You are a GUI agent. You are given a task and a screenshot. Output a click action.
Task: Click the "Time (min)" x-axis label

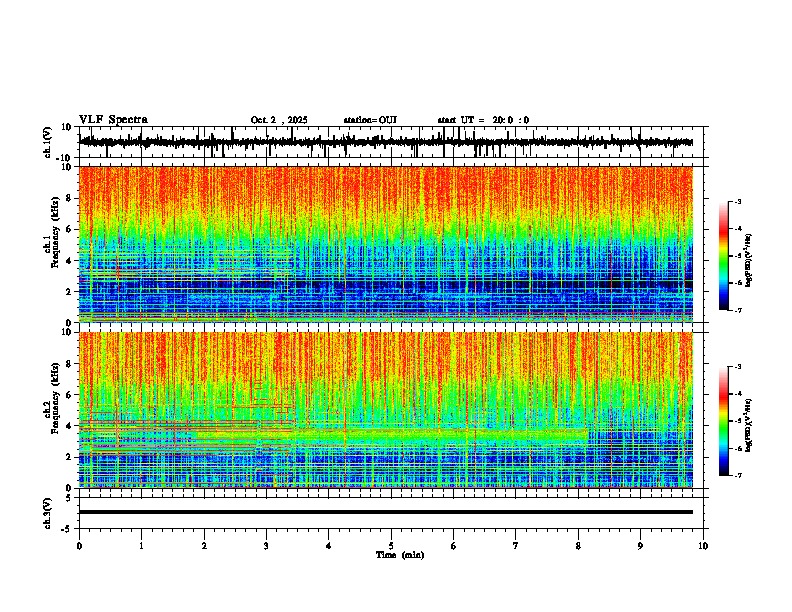click(400, 555)
